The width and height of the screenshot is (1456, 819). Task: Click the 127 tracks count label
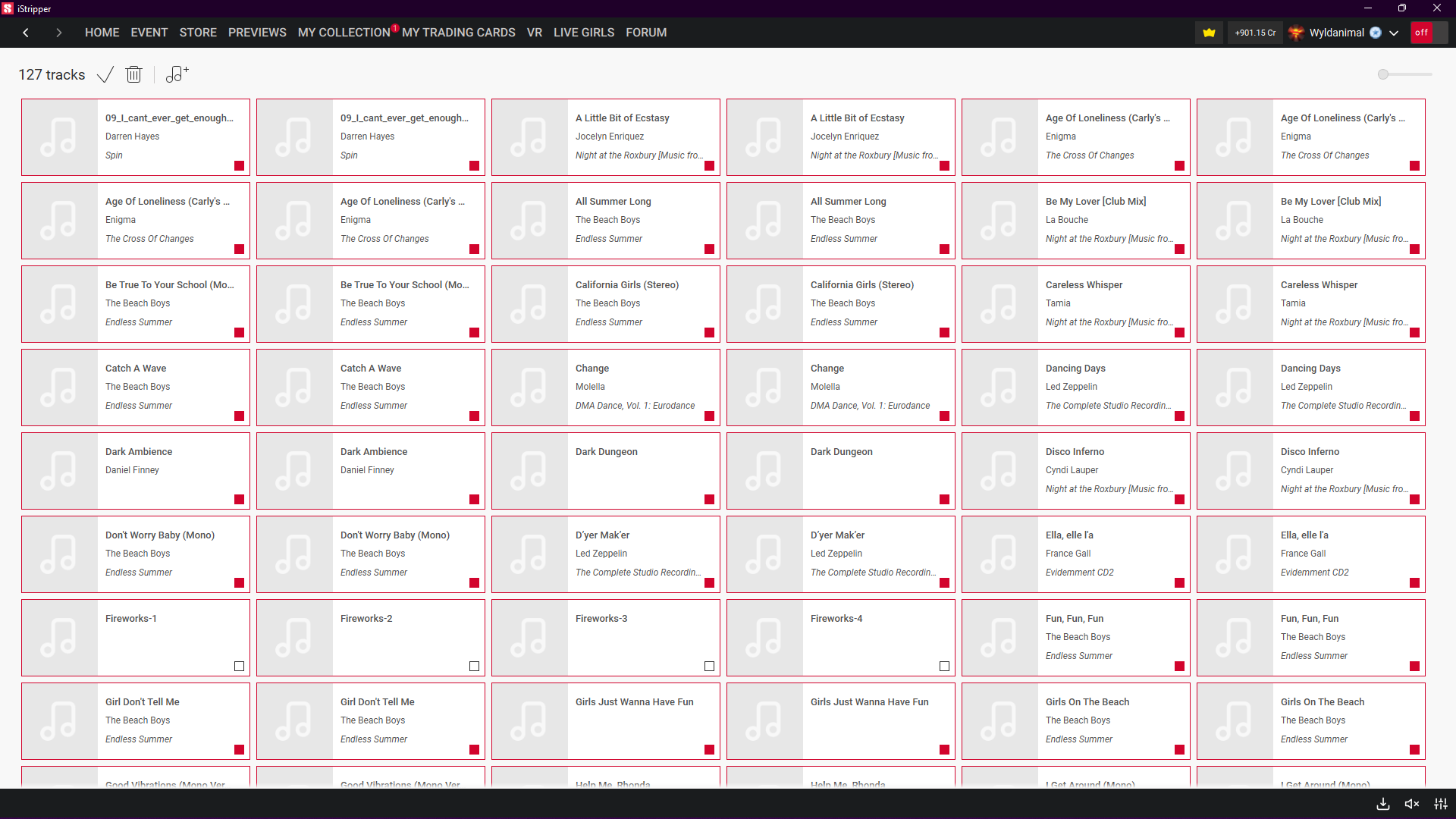(x=52, y=74)
